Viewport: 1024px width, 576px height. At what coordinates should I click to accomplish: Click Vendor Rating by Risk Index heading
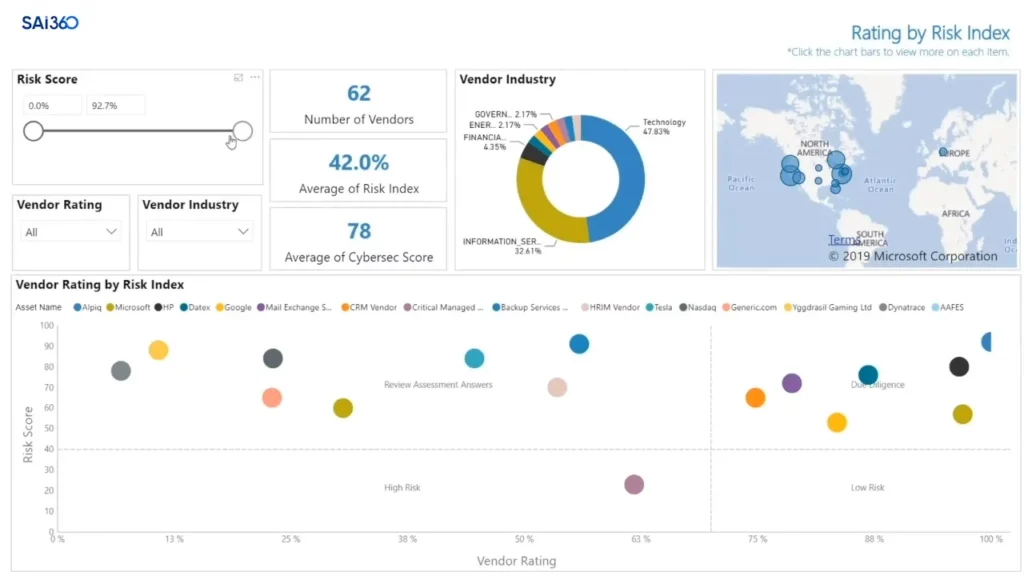[x=100, y=285]
